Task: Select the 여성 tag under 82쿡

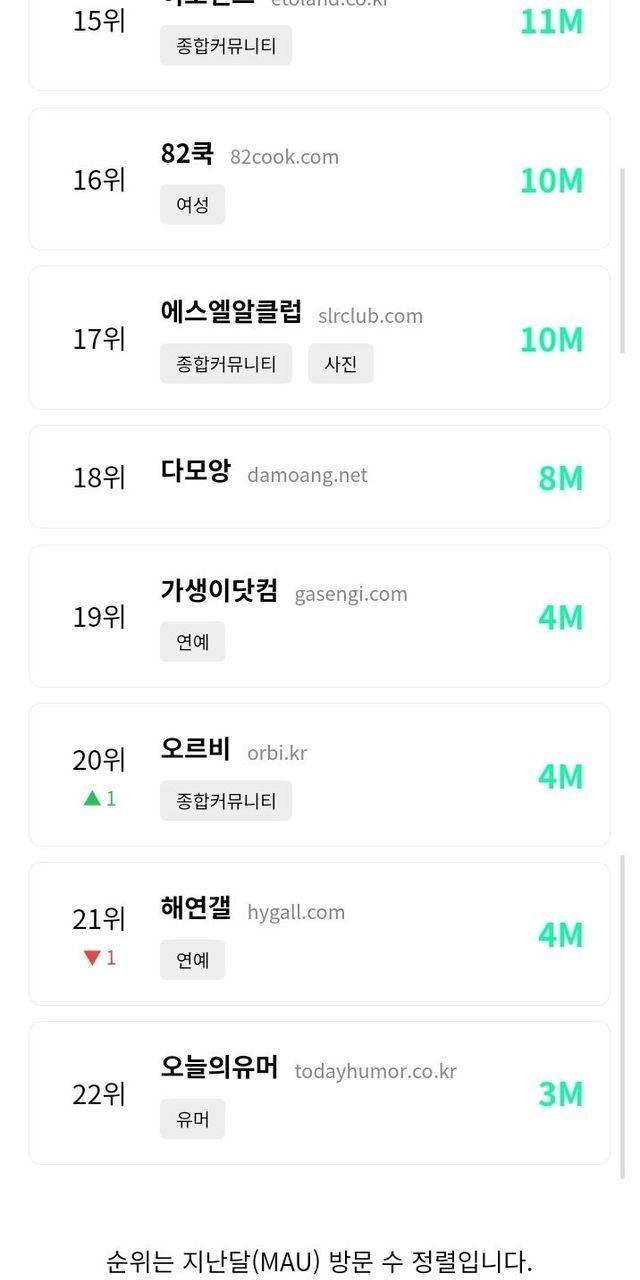Action: pyautogui.click(x=192, y=204)
